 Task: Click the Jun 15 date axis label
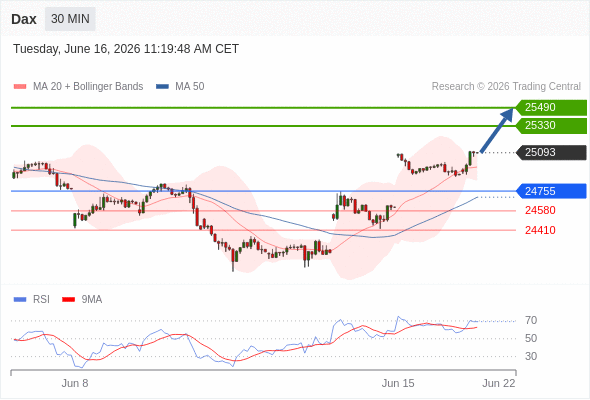point(398,383)
